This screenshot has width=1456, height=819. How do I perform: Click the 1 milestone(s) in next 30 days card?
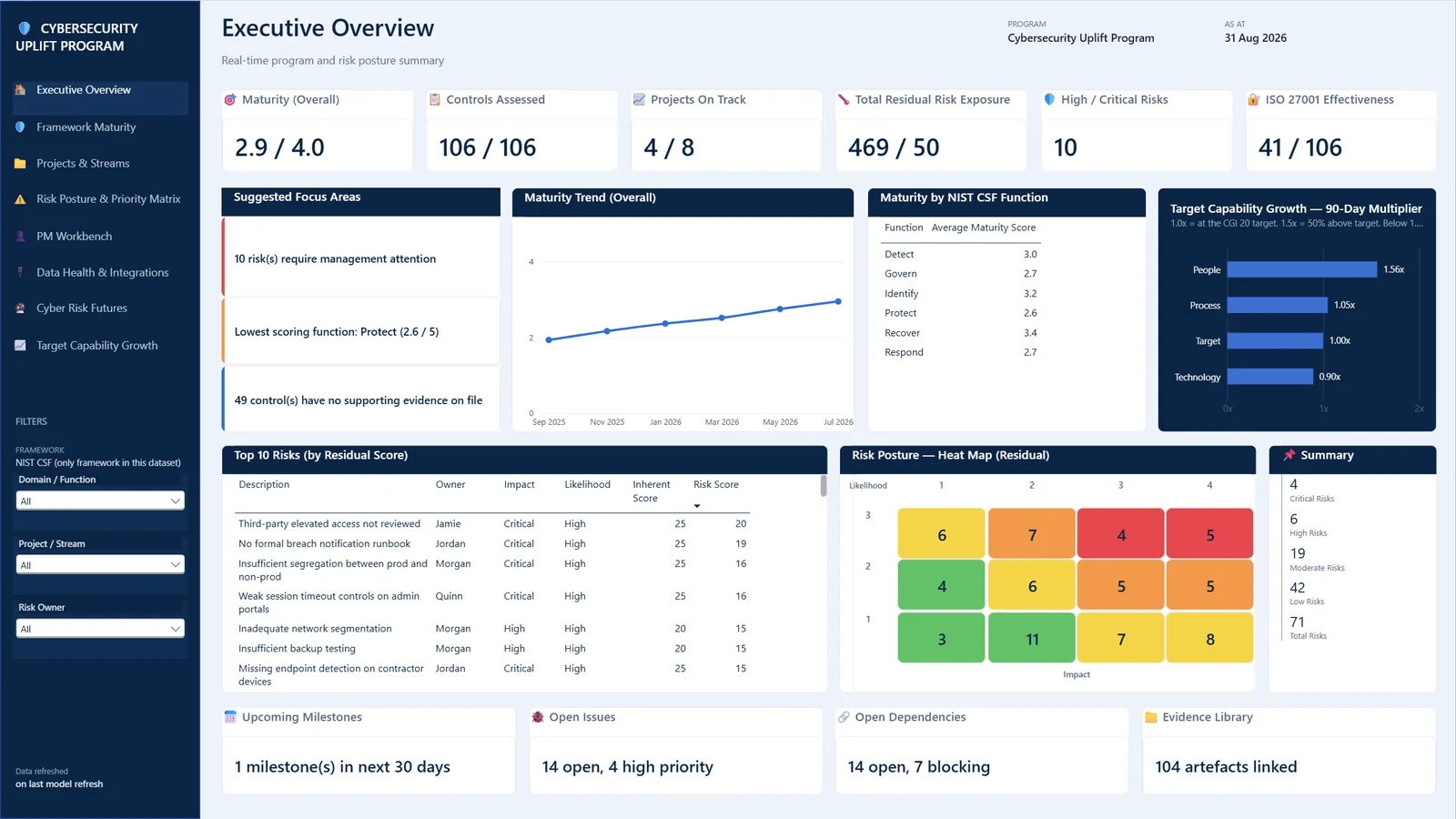369,766
